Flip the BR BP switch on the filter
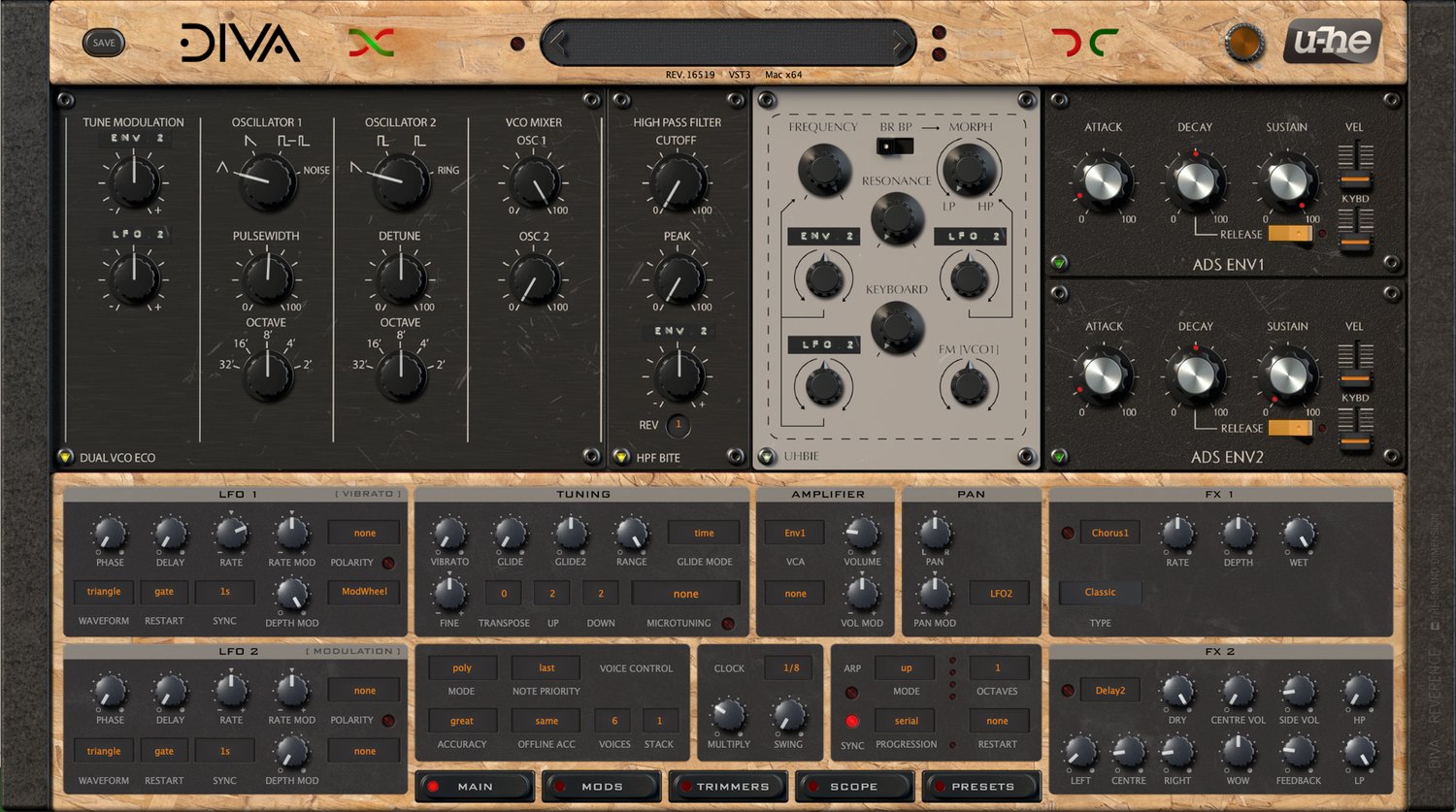Screen dimensions: 1456x812 tap(895, 146)
